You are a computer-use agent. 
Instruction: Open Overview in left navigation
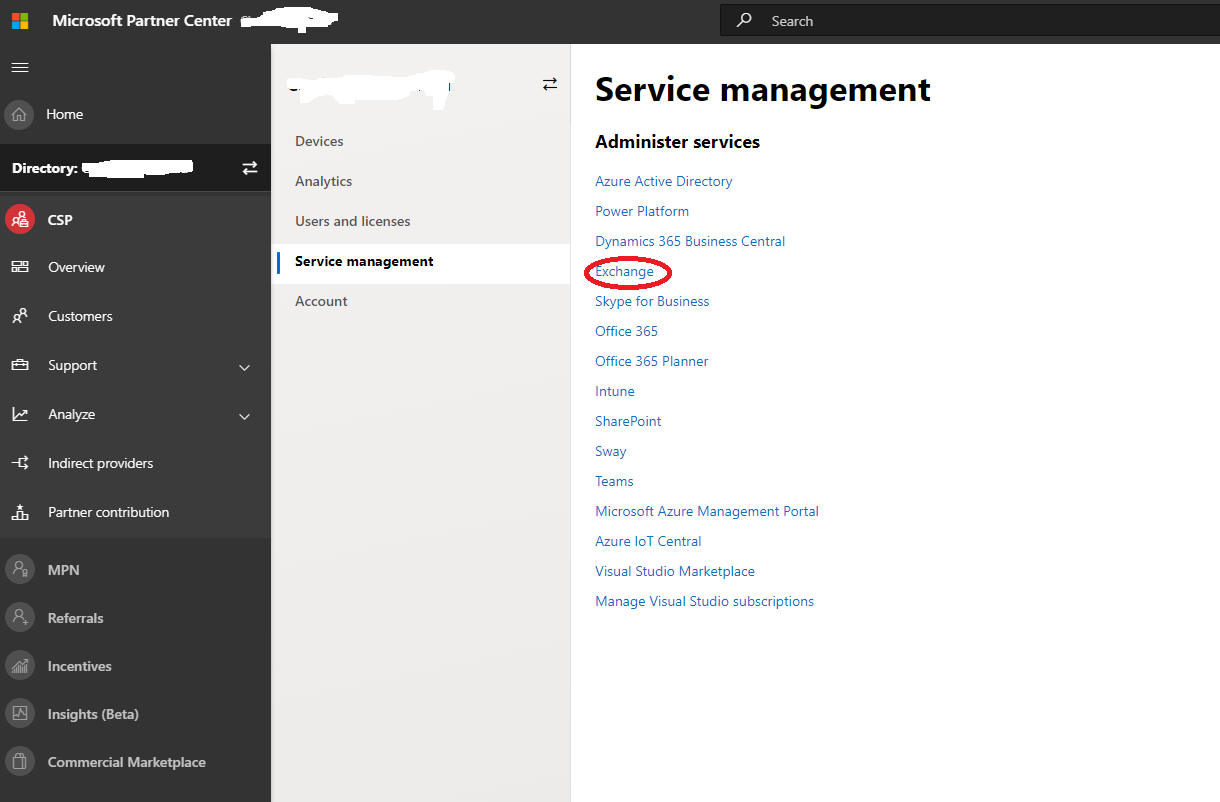76,267
